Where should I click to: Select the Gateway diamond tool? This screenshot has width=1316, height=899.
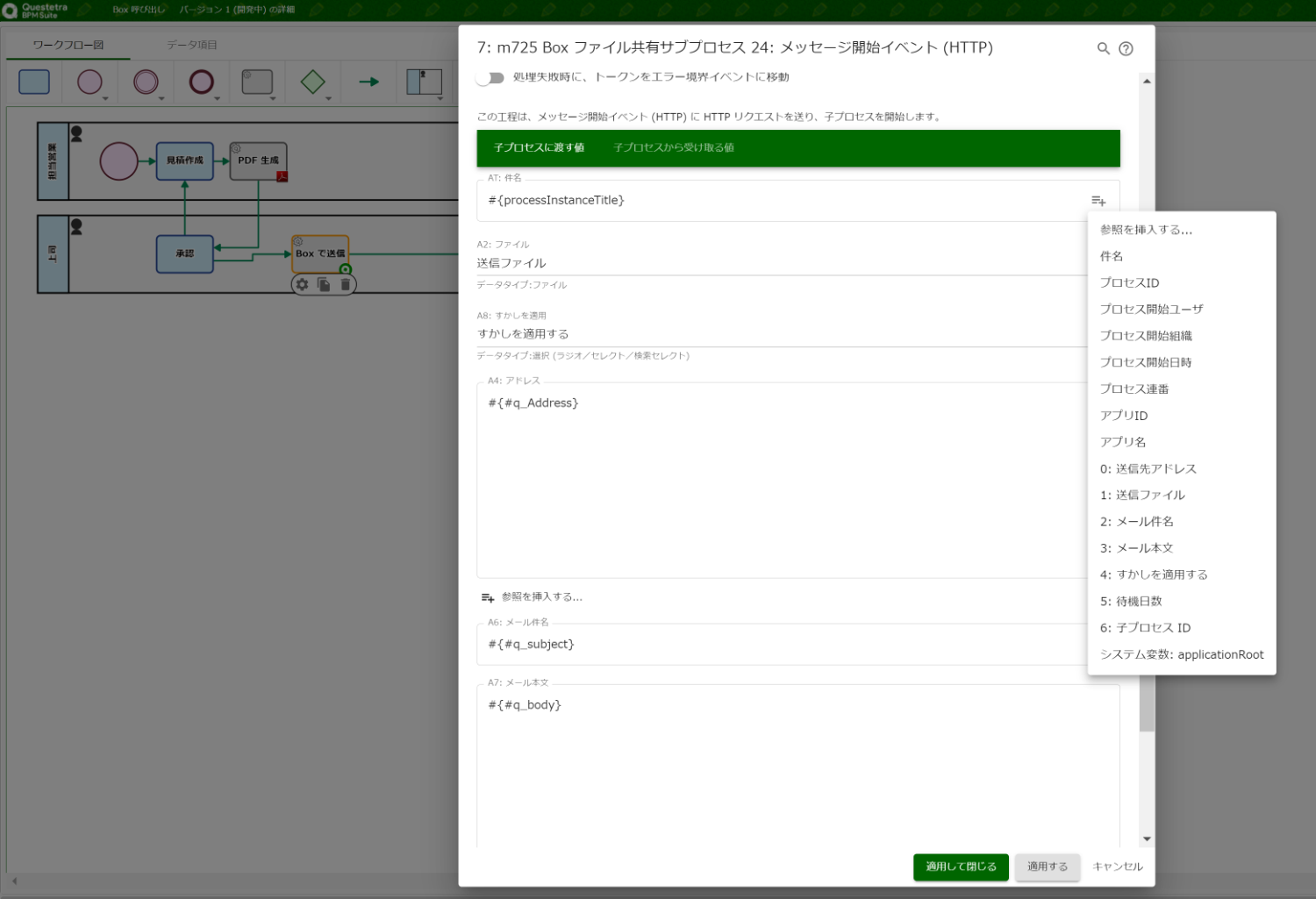tap(312, 82)
